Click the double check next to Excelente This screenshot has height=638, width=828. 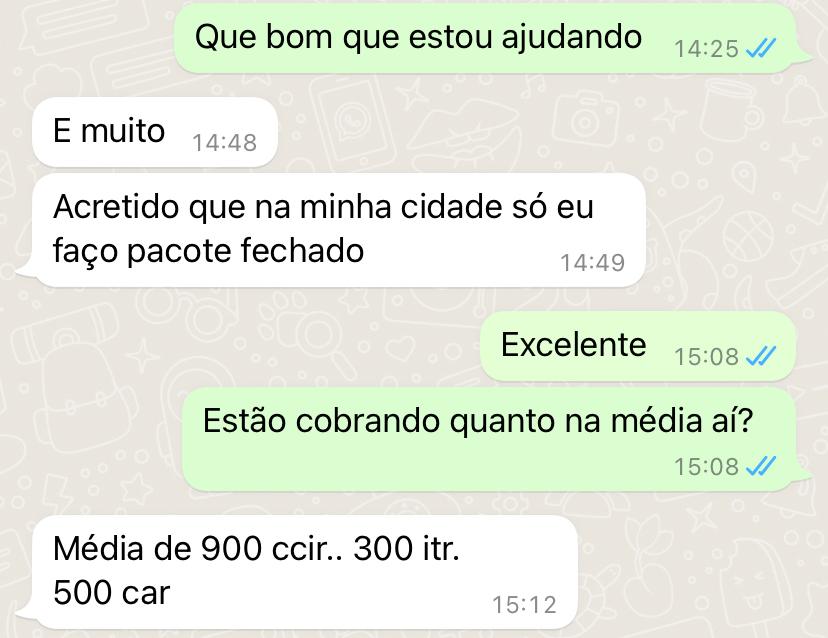pos(761,356)
